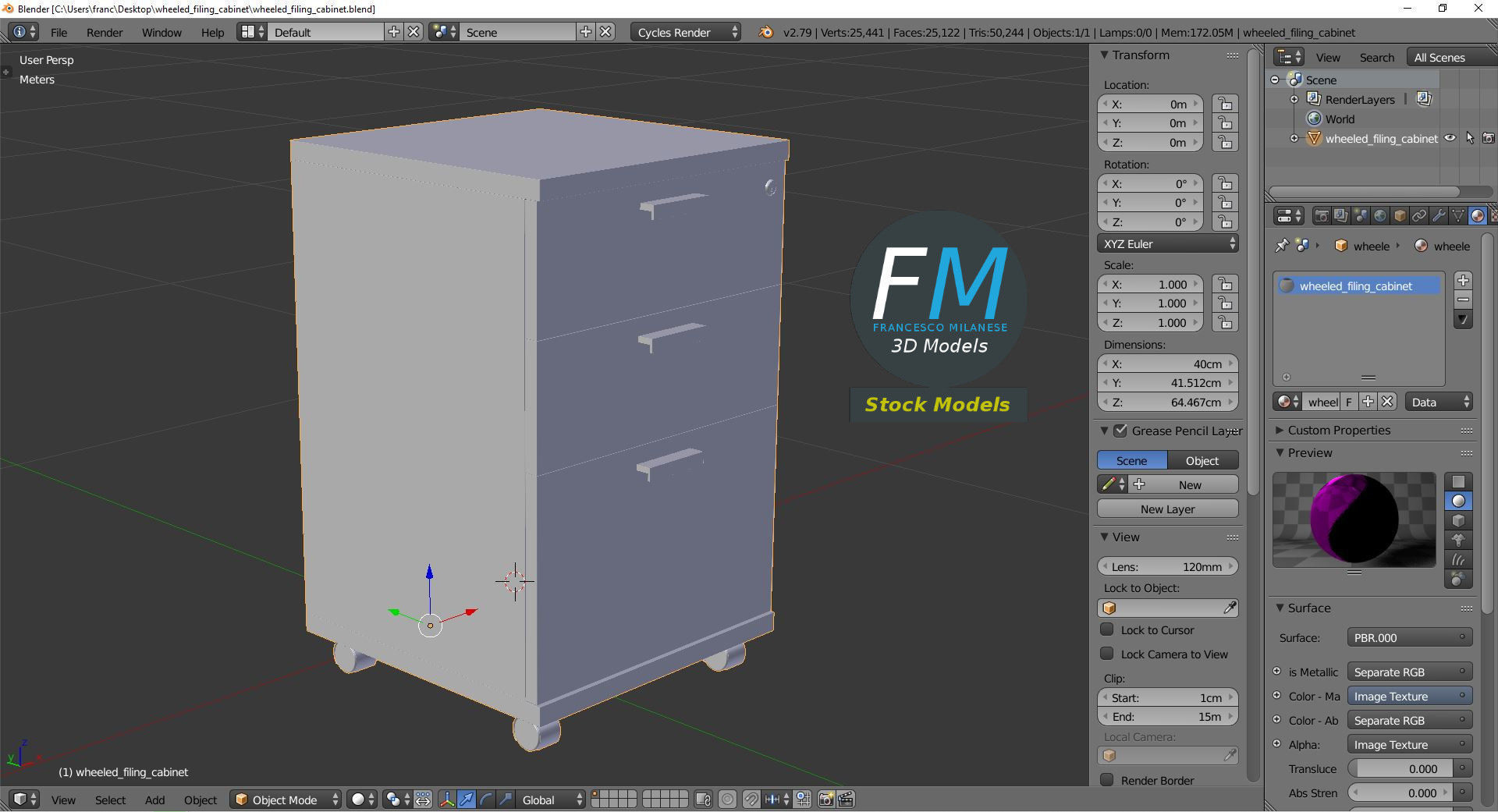Click New grease pencil button

pos(1184,484)
